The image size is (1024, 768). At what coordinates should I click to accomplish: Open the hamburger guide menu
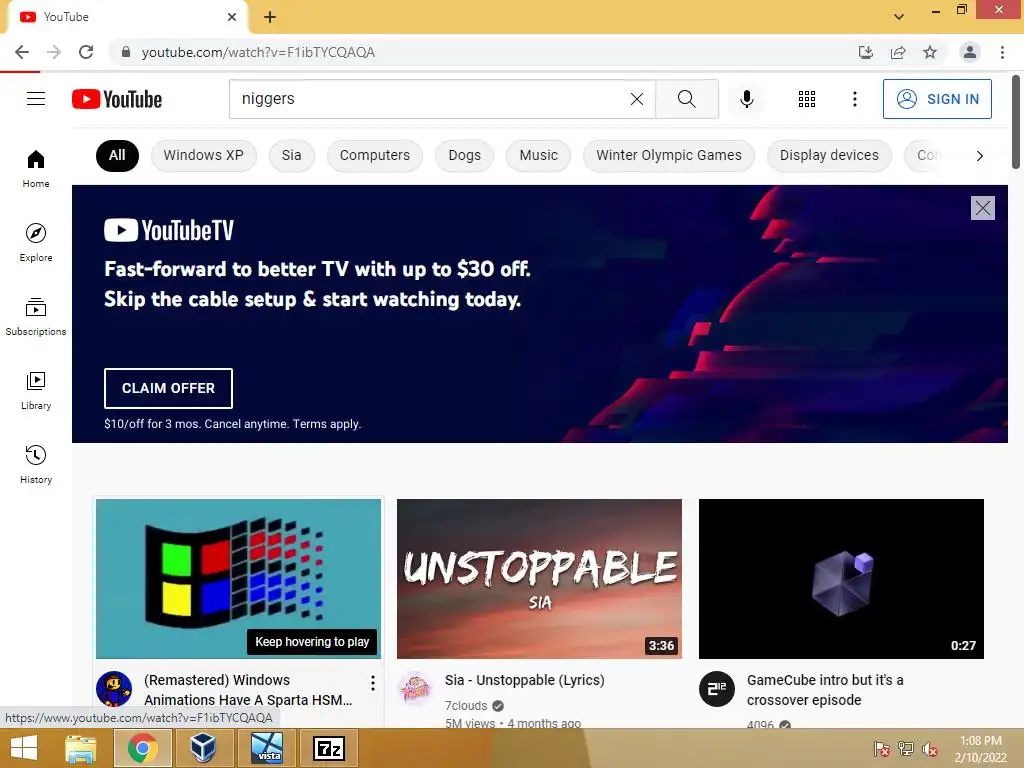(x=36, y=99)
